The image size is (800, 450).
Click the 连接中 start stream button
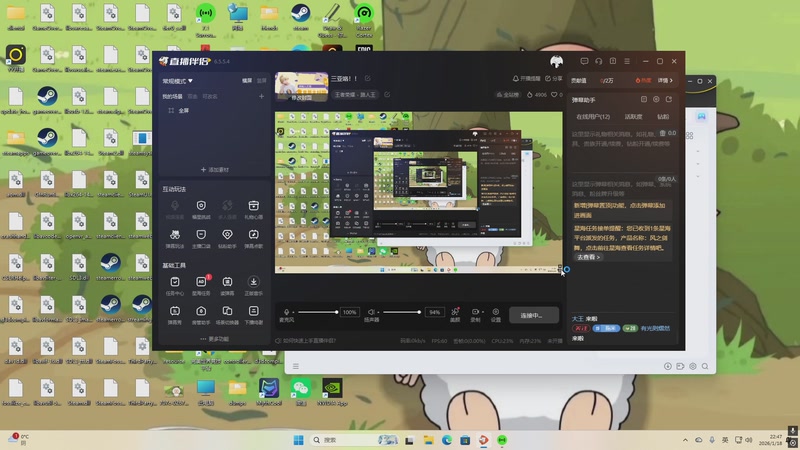533,315
